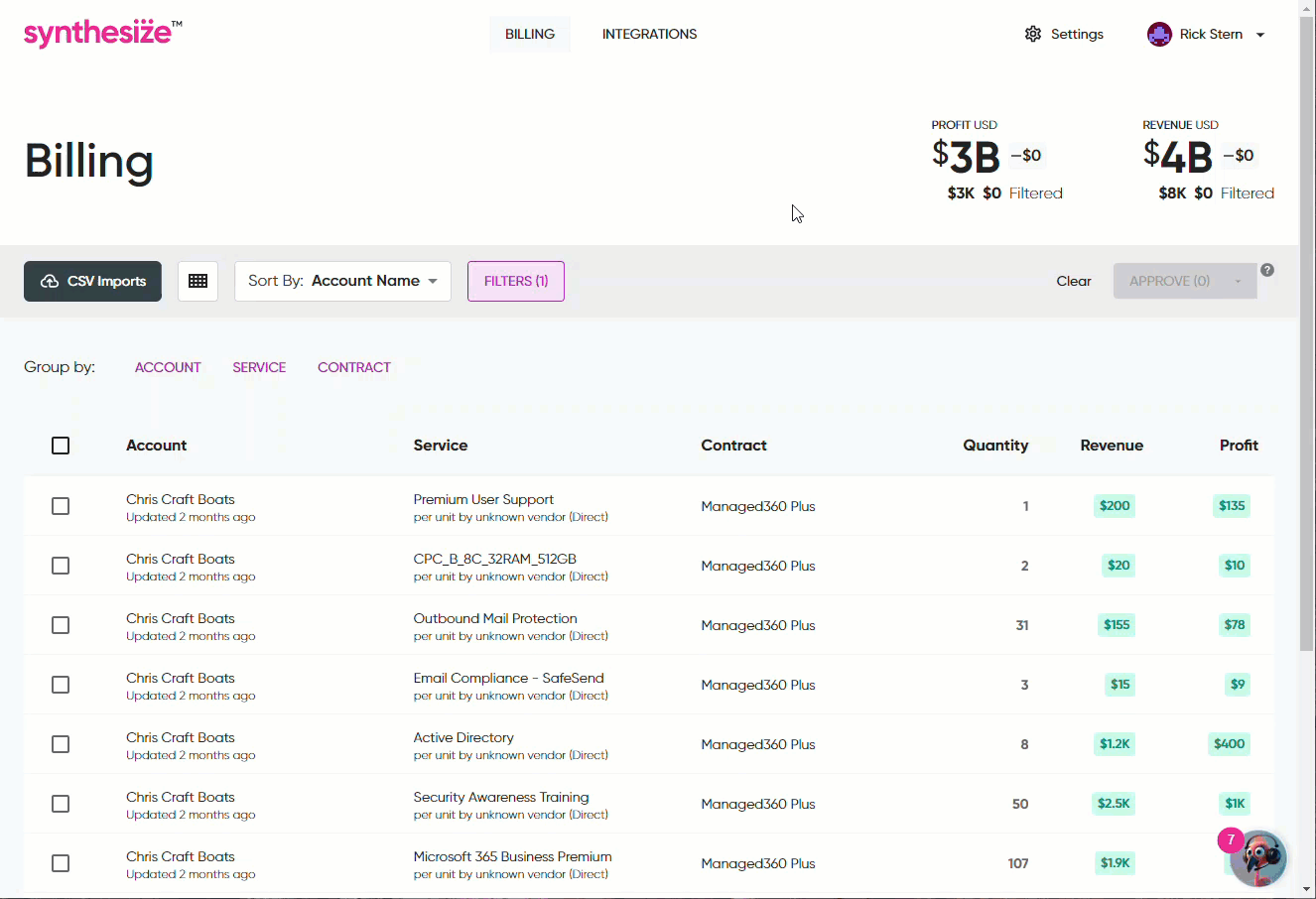
Task: Switch to the Billing tab
Action: 529,34
